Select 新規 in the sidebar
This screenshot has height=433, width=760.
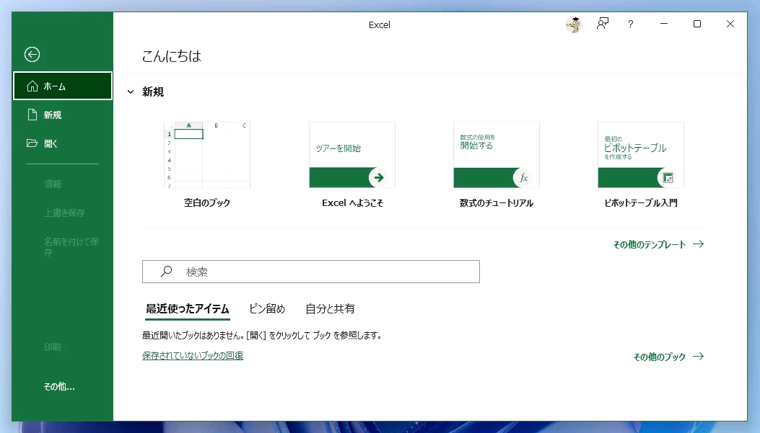click(x=63, y=115)
